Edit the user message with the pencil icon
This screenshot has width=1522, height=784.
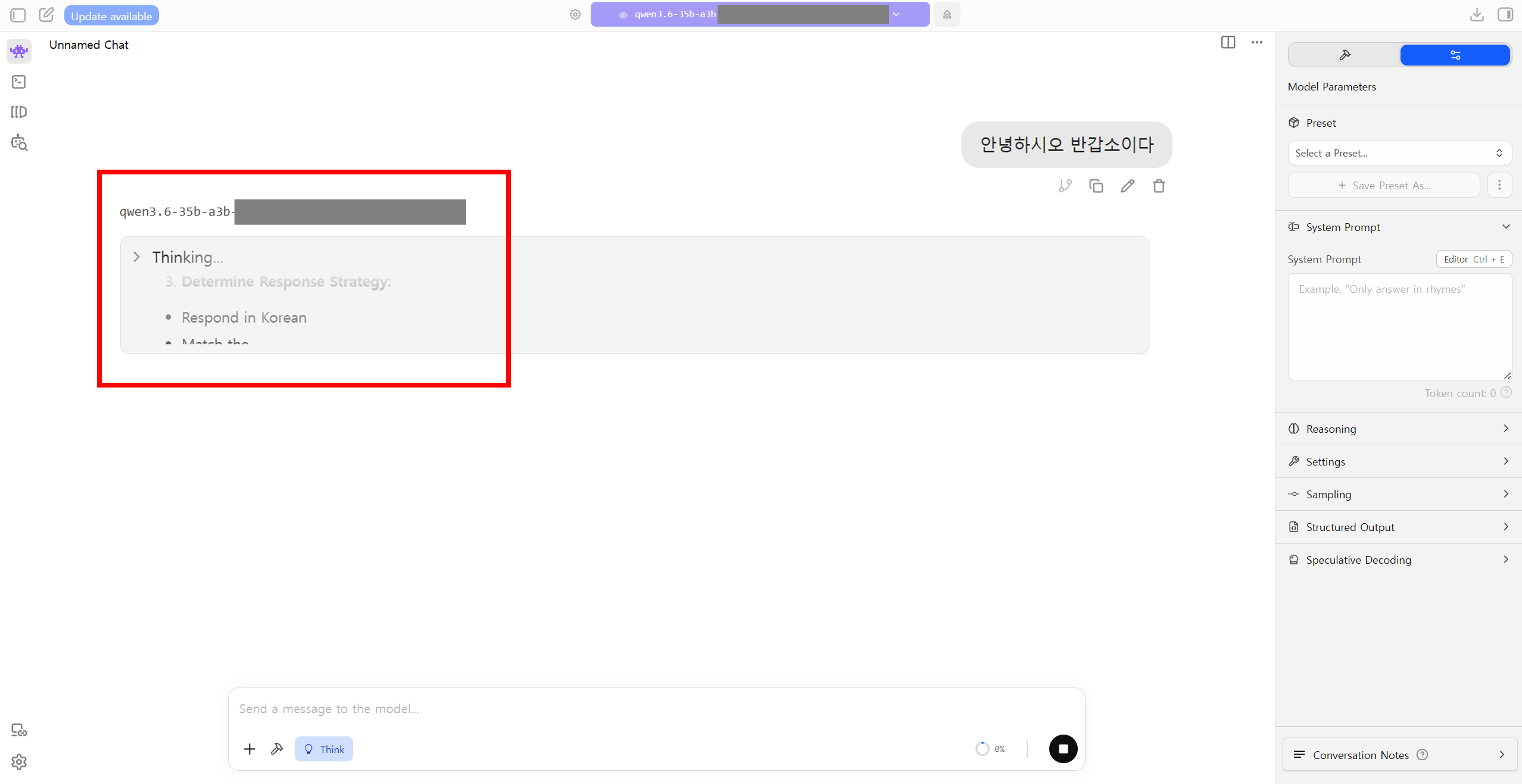tap(1128, 186)
